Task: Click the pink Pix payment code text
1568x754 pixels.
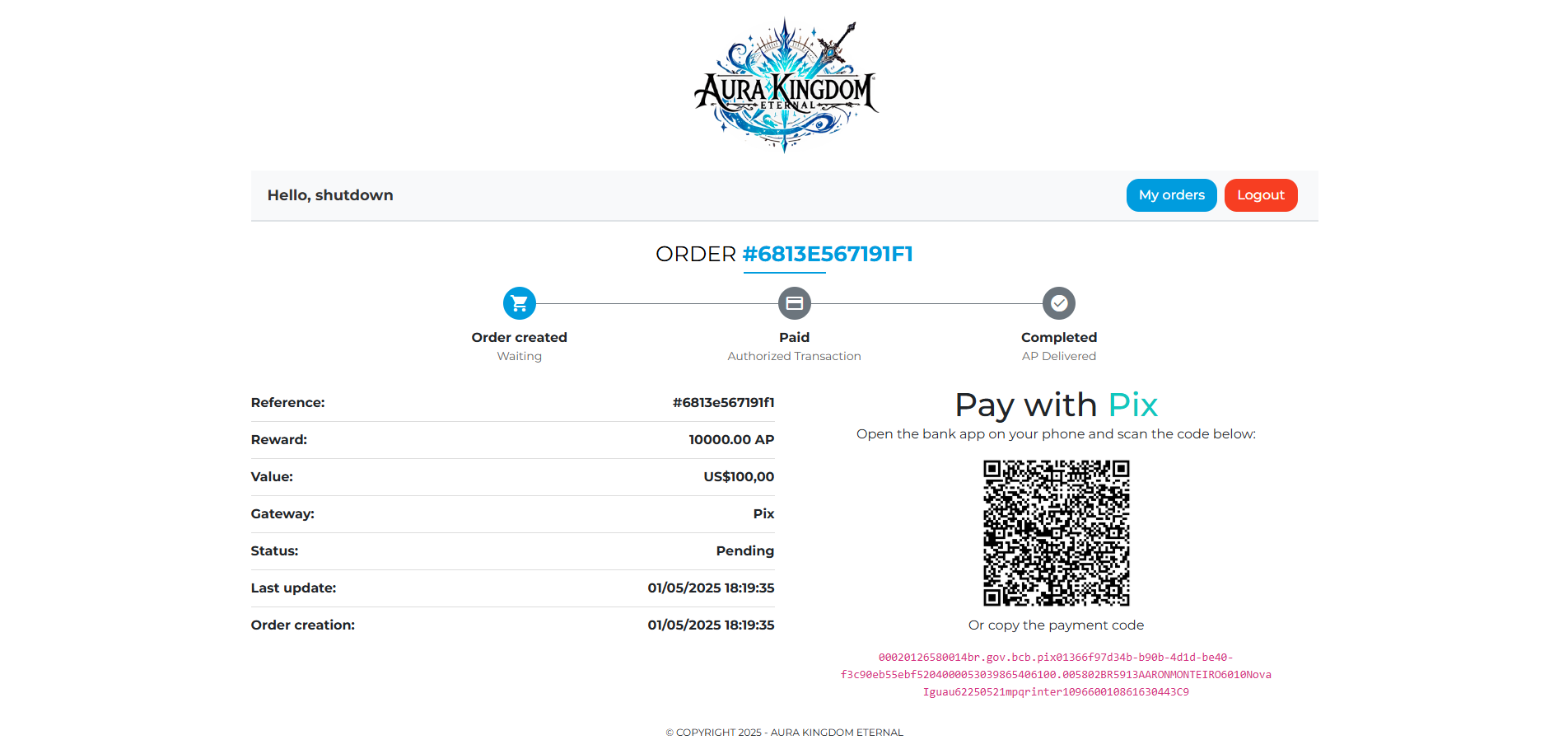Action: (1056, 675)
